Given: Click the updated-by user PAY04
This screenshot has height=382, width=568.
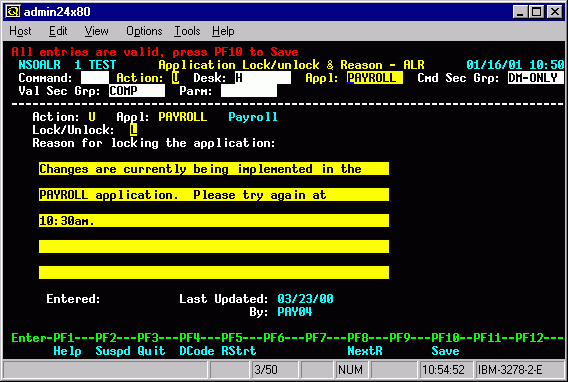Looking at the screenshot, I should pyautogui.click(x=295, y=312).
